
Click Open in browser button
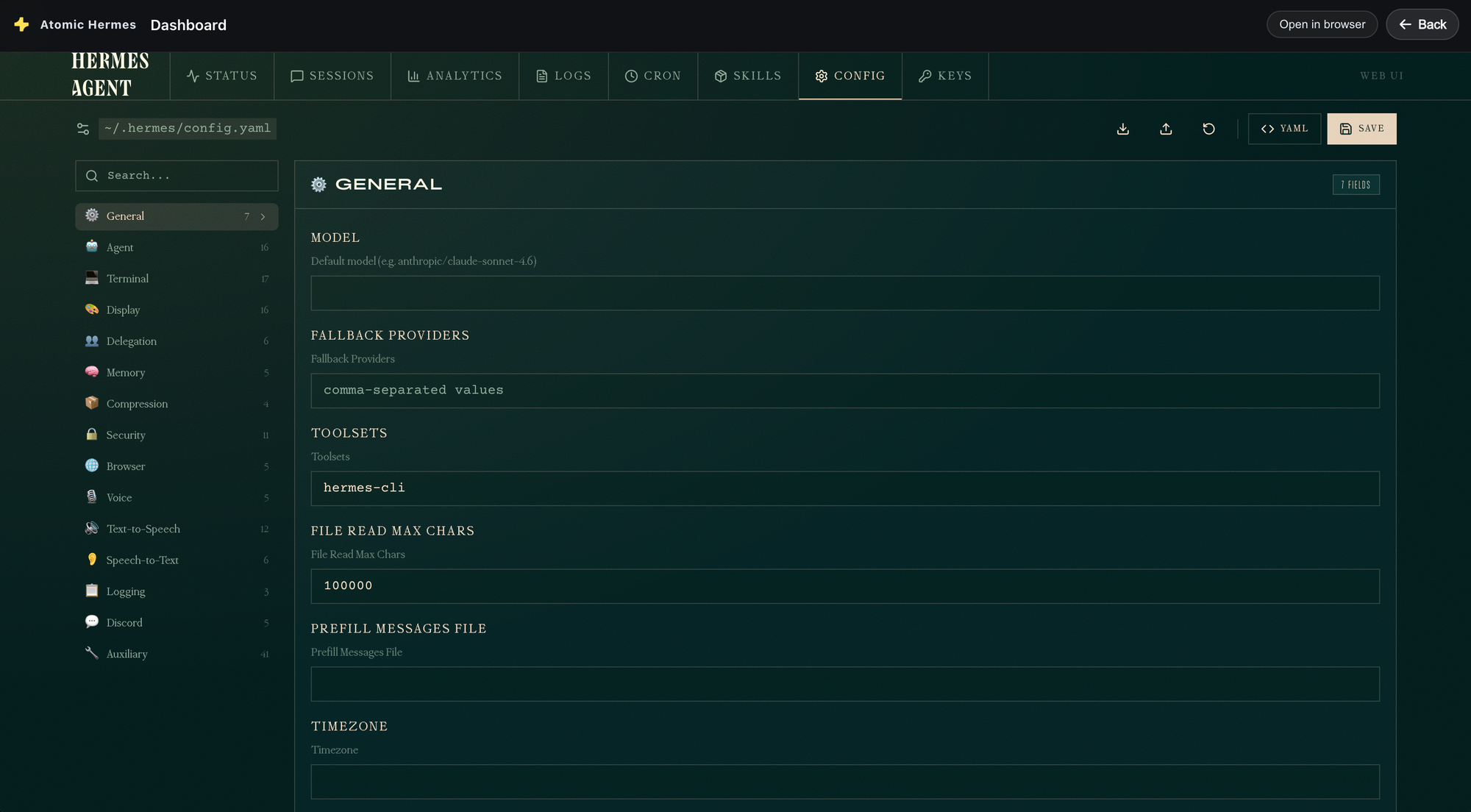click(x=1322, y=24)
